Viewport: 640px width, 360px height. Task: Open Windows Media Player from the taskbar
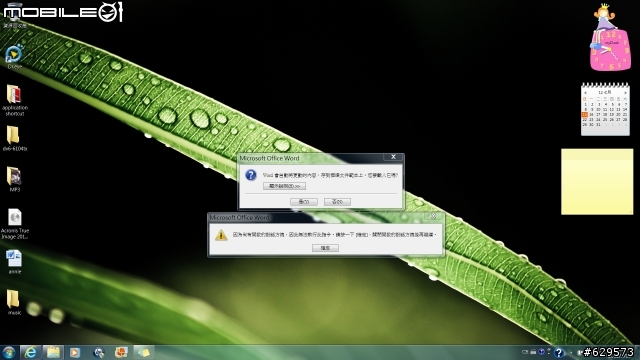[x=75, y=352]
